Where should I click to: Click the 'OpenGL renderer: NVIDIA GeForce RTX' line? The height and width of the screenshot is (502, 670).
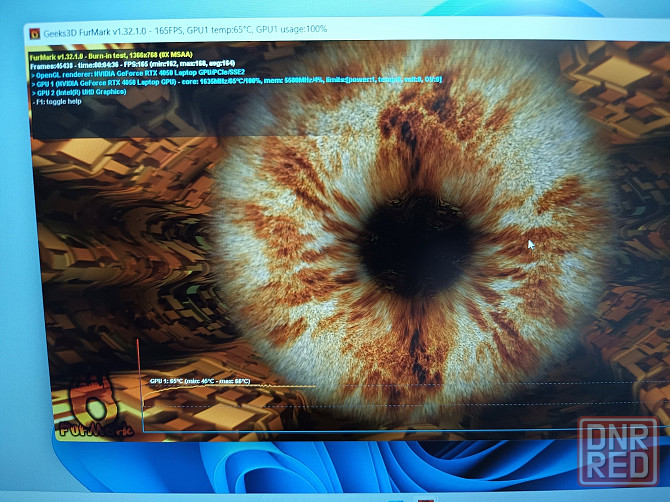pyautogui.click(x=138, y=73)
